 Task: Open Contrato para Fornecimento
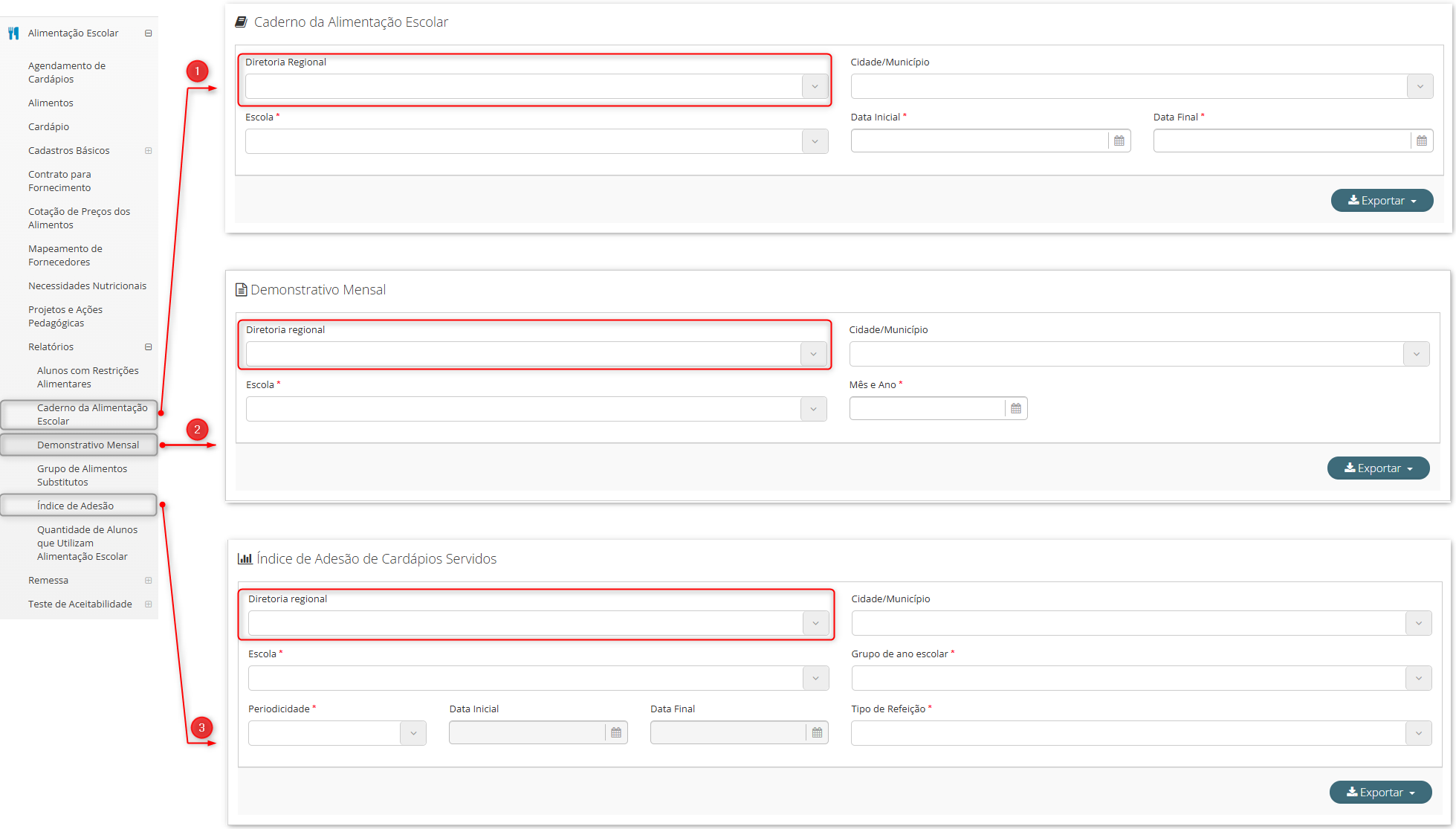point(59,181)
